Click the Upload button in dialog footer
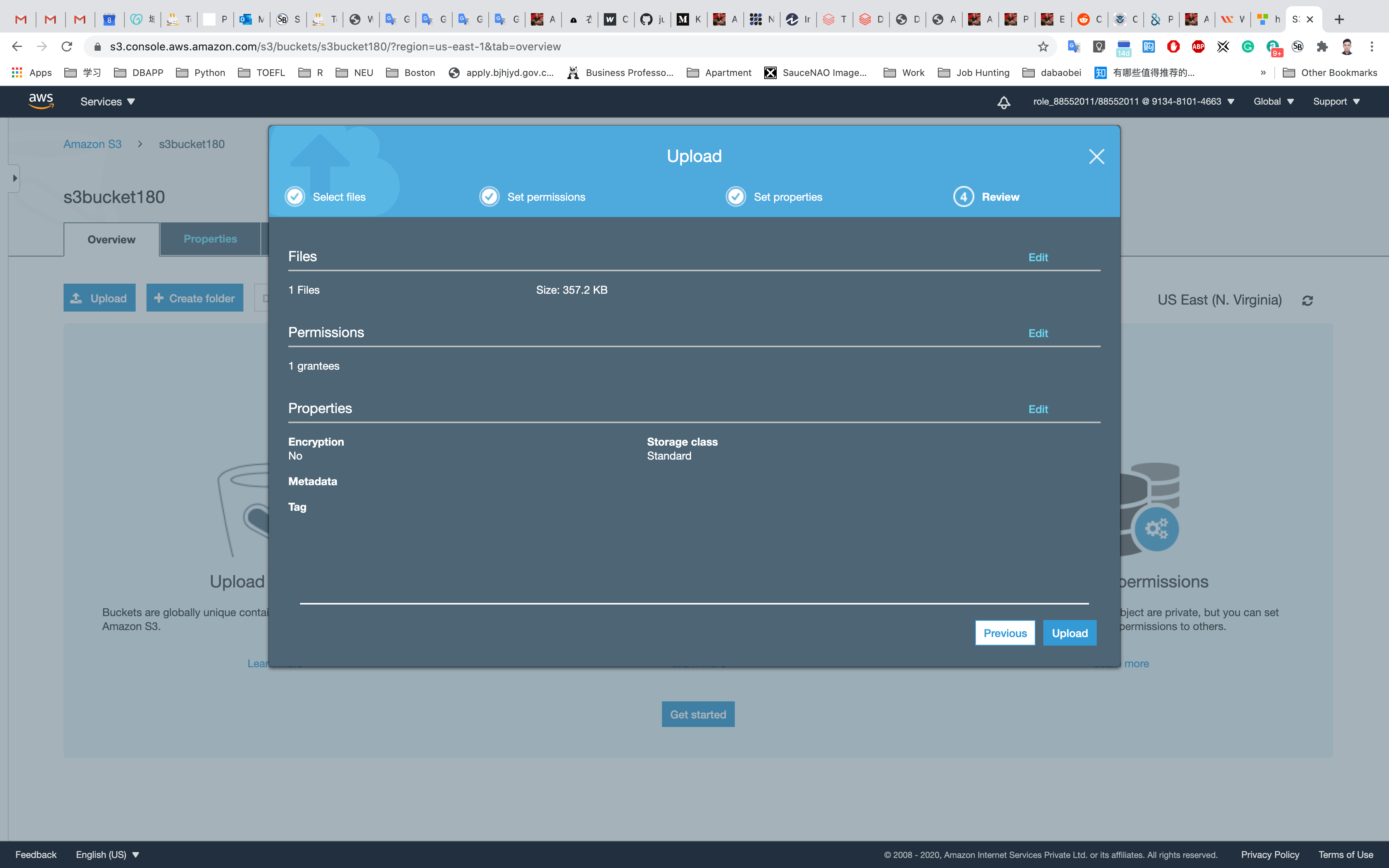This screenshot has width=1389, height=868. 1069,633
